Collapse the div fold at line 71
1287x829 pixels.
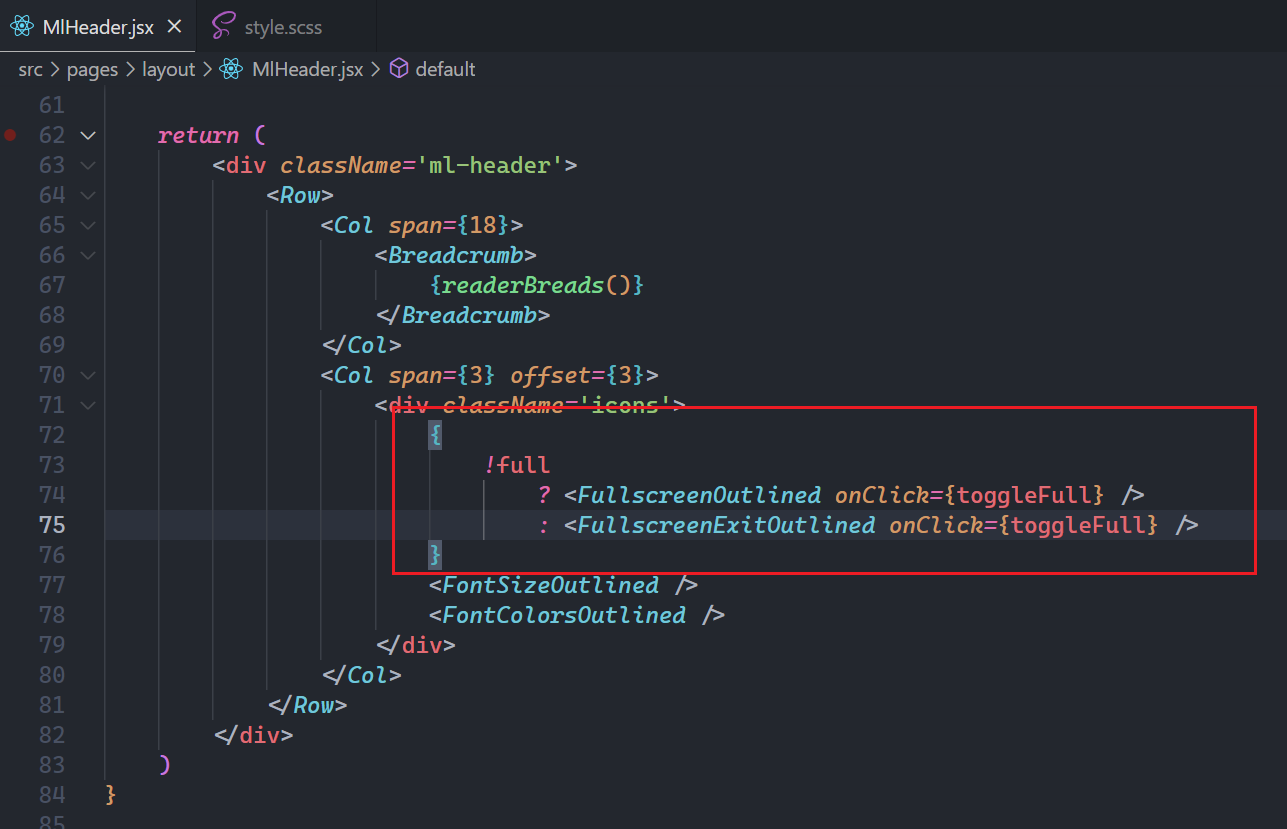coord(88,405)
